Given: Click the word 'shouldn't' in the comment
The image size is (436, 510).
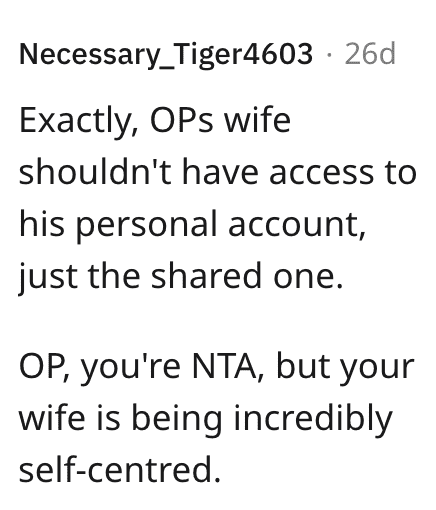Looking at the screenshot, I should 95,172.
